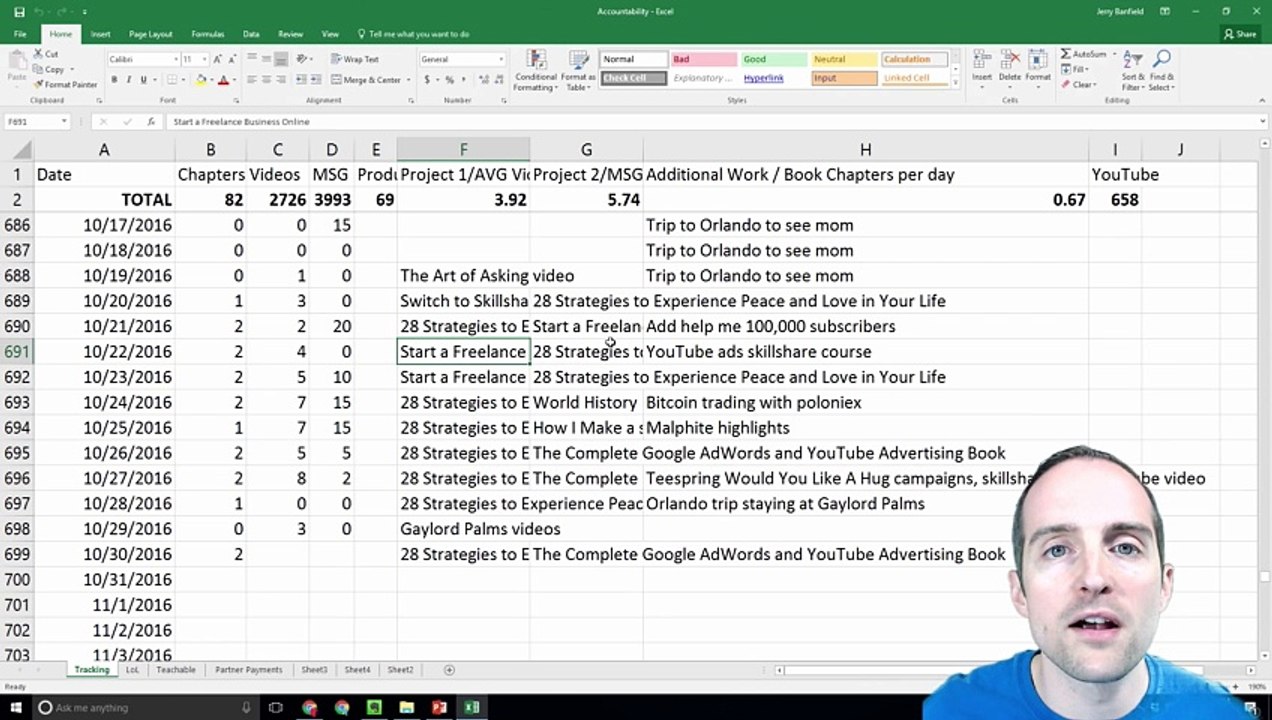Apply the Calculation cell style
The image size is (1272, 720).
pos(914,59)
